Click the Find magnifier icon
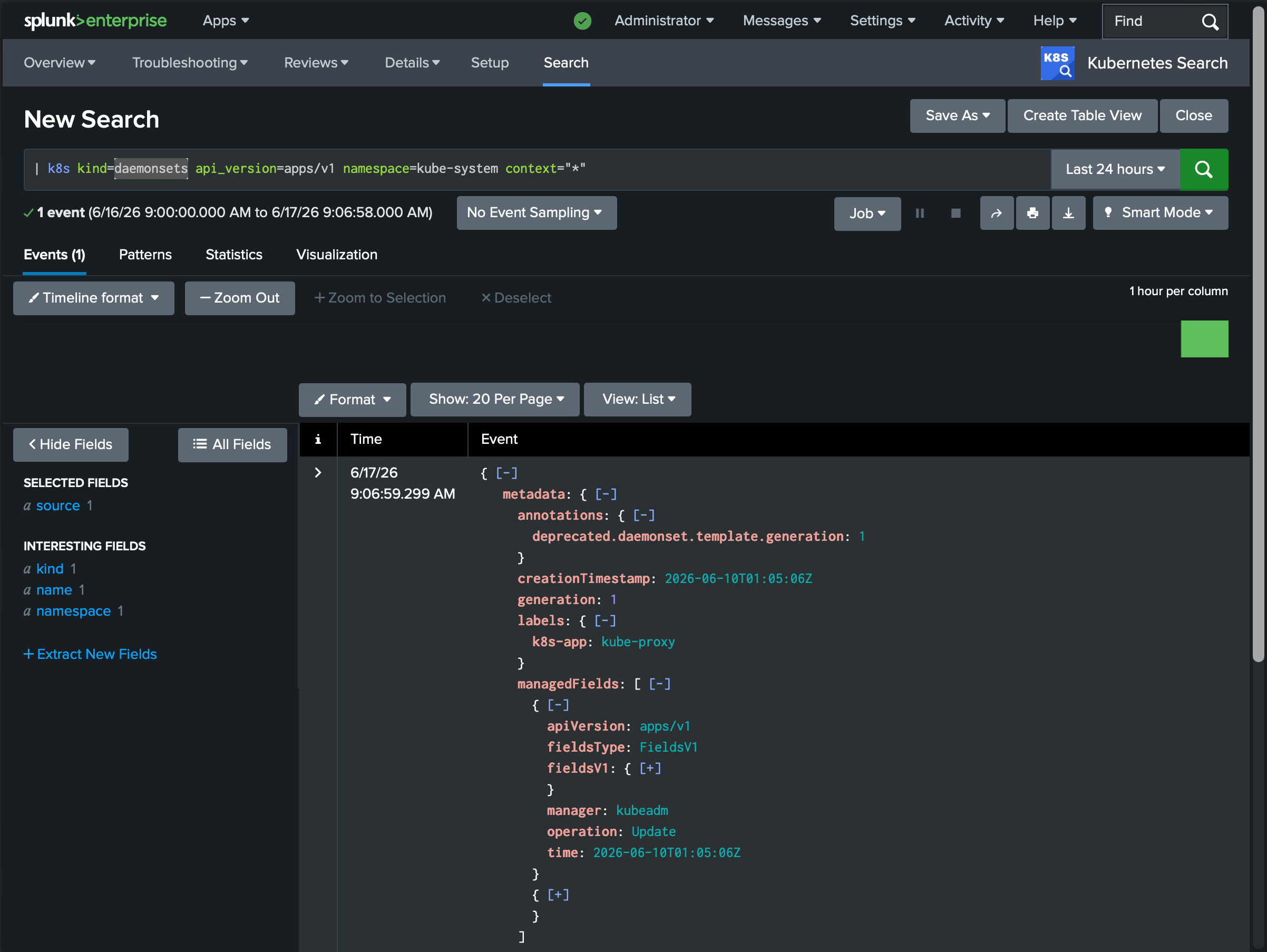Screen dimensions: 1267x952 (1209, 22)
